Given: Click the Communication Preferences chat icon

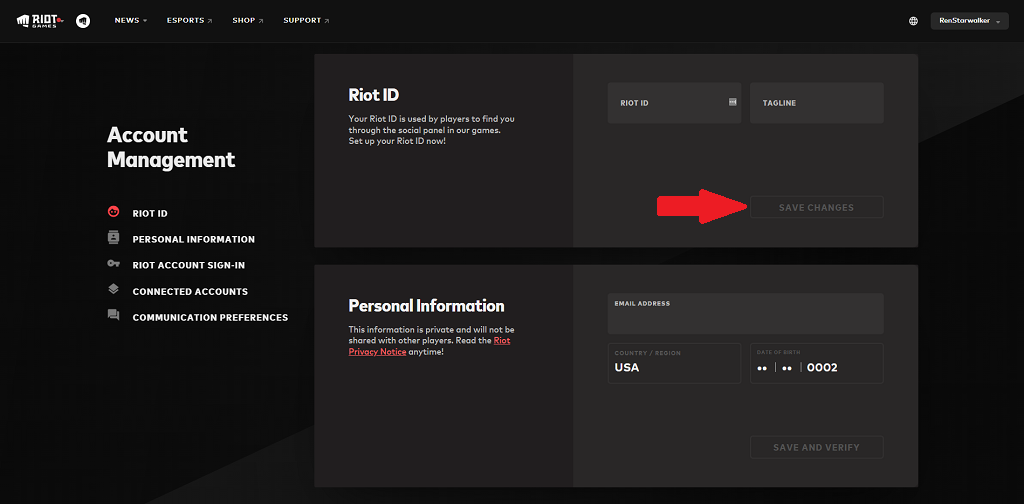Looking at the screenshot, I should pos(113,316).
